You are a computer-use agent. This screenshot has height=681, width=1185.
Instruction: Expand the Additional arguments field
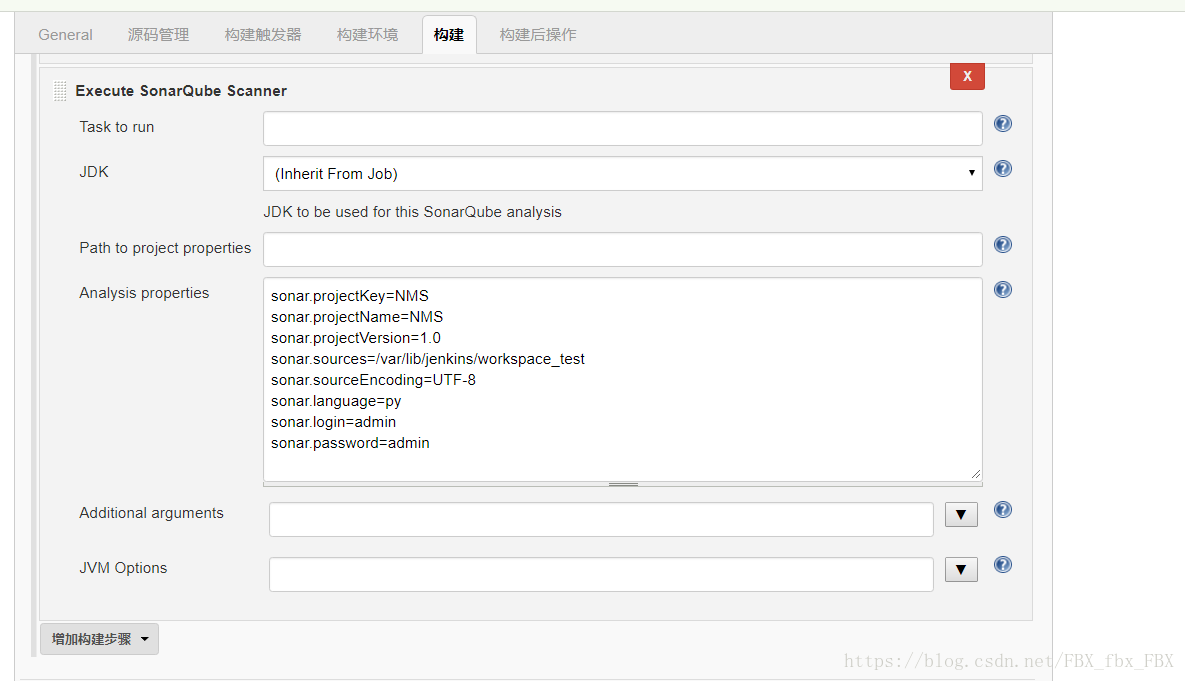961,515
